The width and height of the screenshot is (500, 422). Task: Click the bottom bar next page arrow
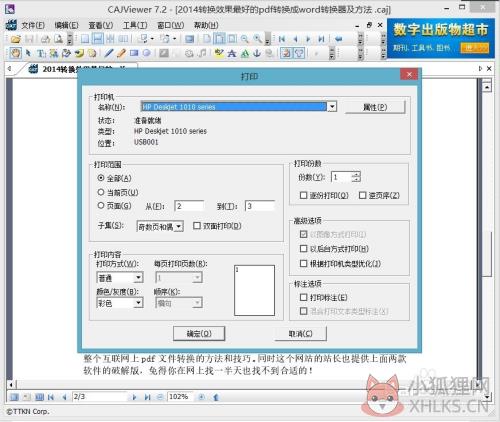[134, 397]
